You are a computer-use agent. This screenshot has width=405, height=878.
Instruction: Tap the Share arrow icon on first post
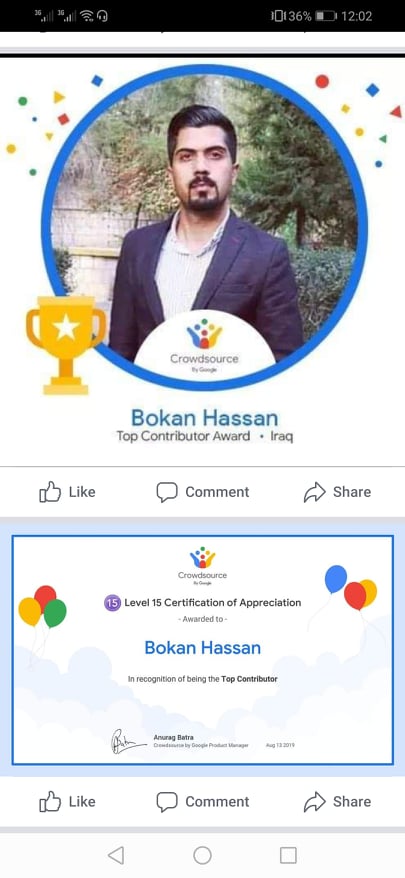point(314,492)
